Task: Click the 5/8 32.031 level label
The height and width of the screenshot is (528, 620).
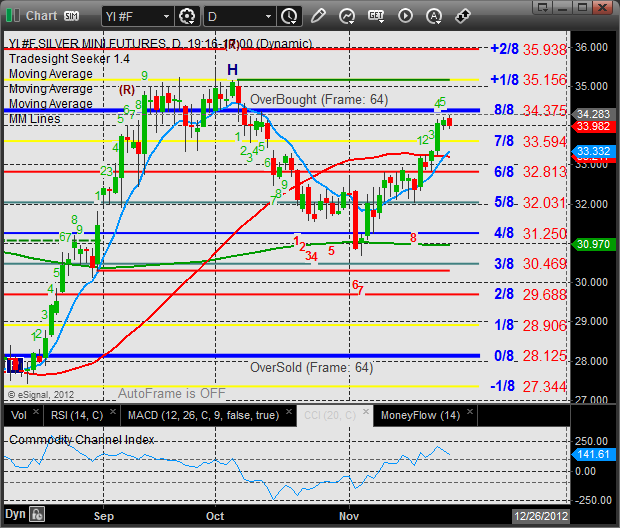Action: 530,202
